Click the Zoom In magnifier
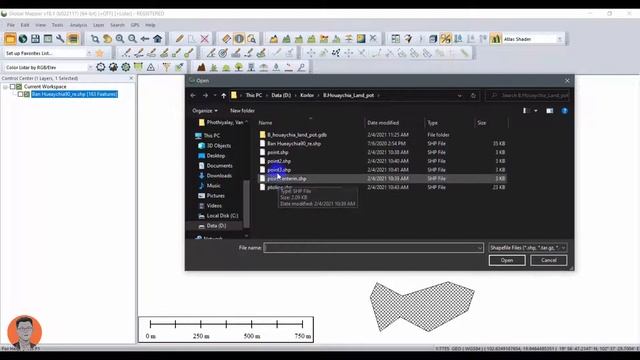The width and height of the screenshot is (640, 360). [x=120, y=39]
